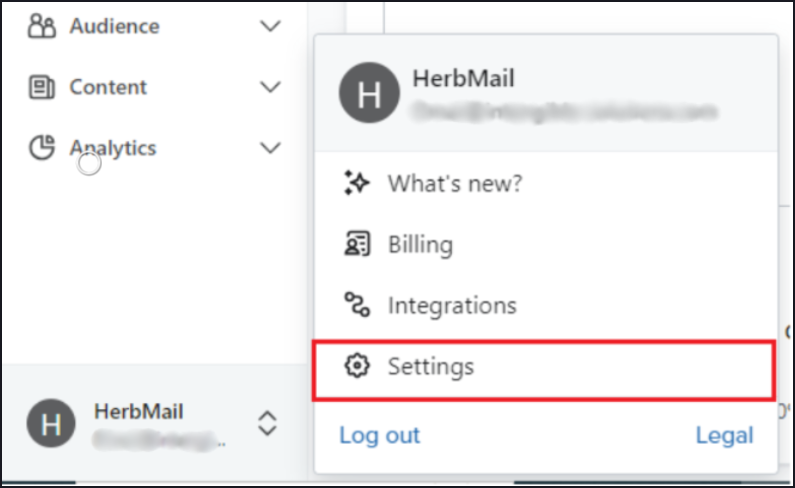
Task: Click the Billing invoice icon
Action: (x=356, y=244)
